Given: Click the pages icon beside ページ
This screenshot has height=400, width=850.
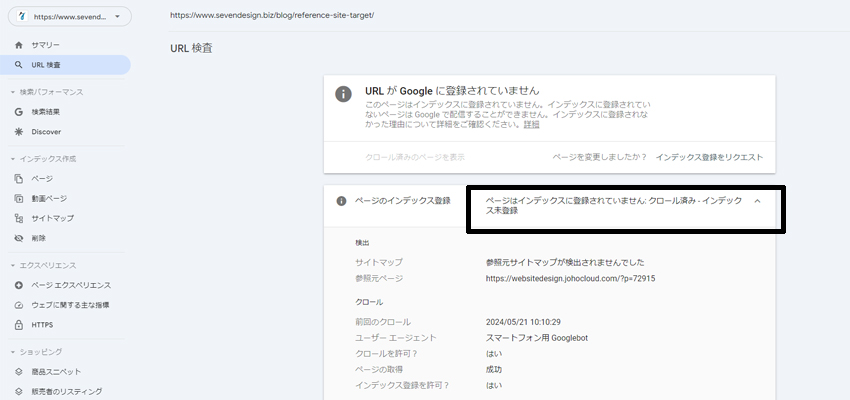Looking at the screenshot, I should coord(19,179).
